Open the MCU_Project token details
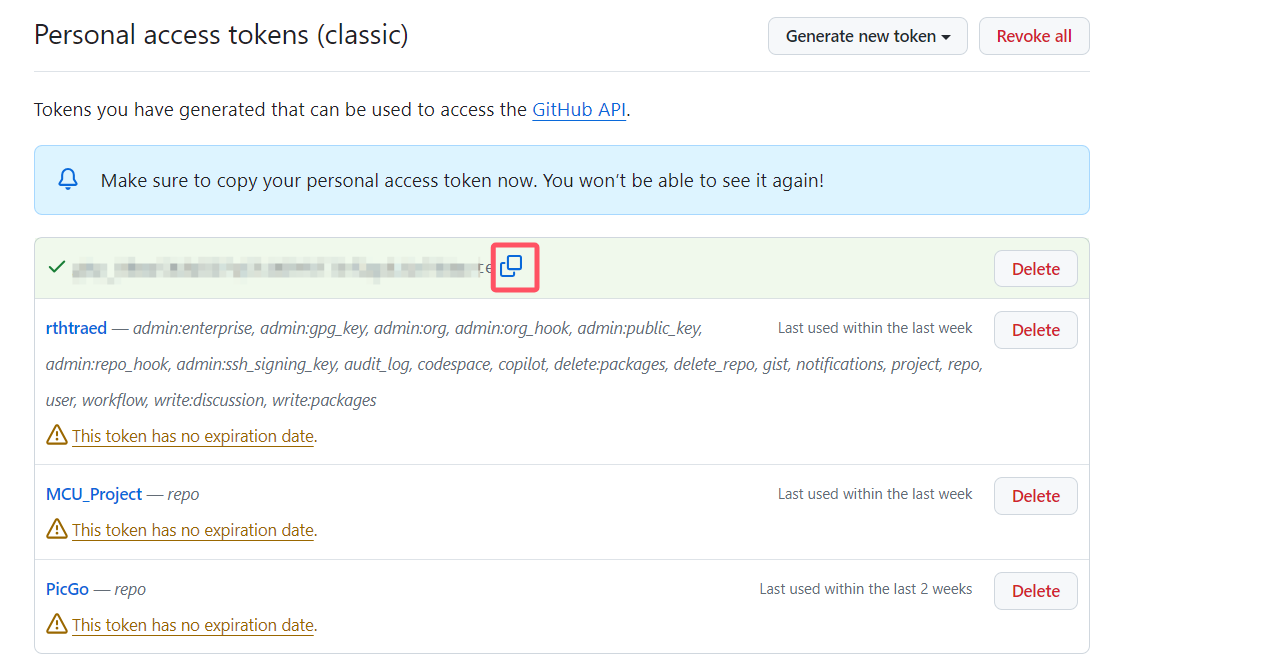 [x=94, y=494]
